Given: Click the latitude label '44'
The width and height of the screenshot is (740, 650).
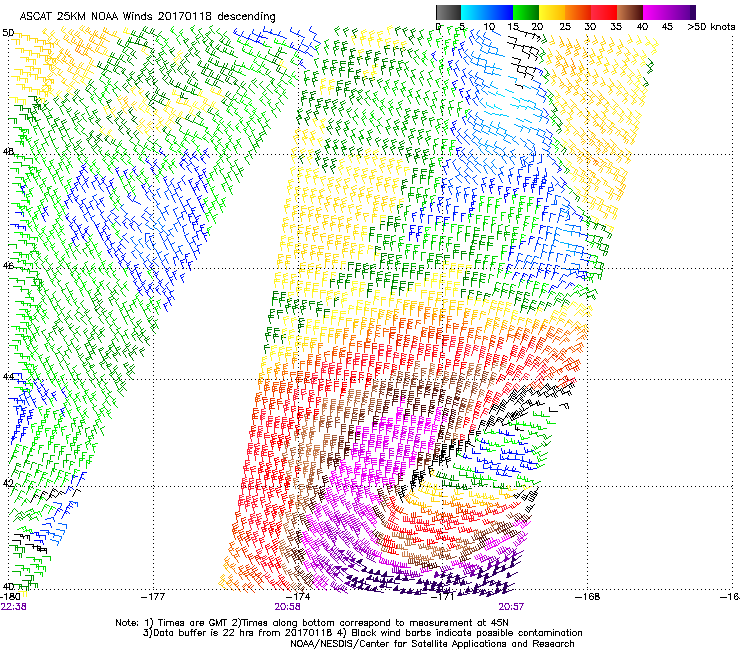Looking at the screenshot, I should coord(8,376).
